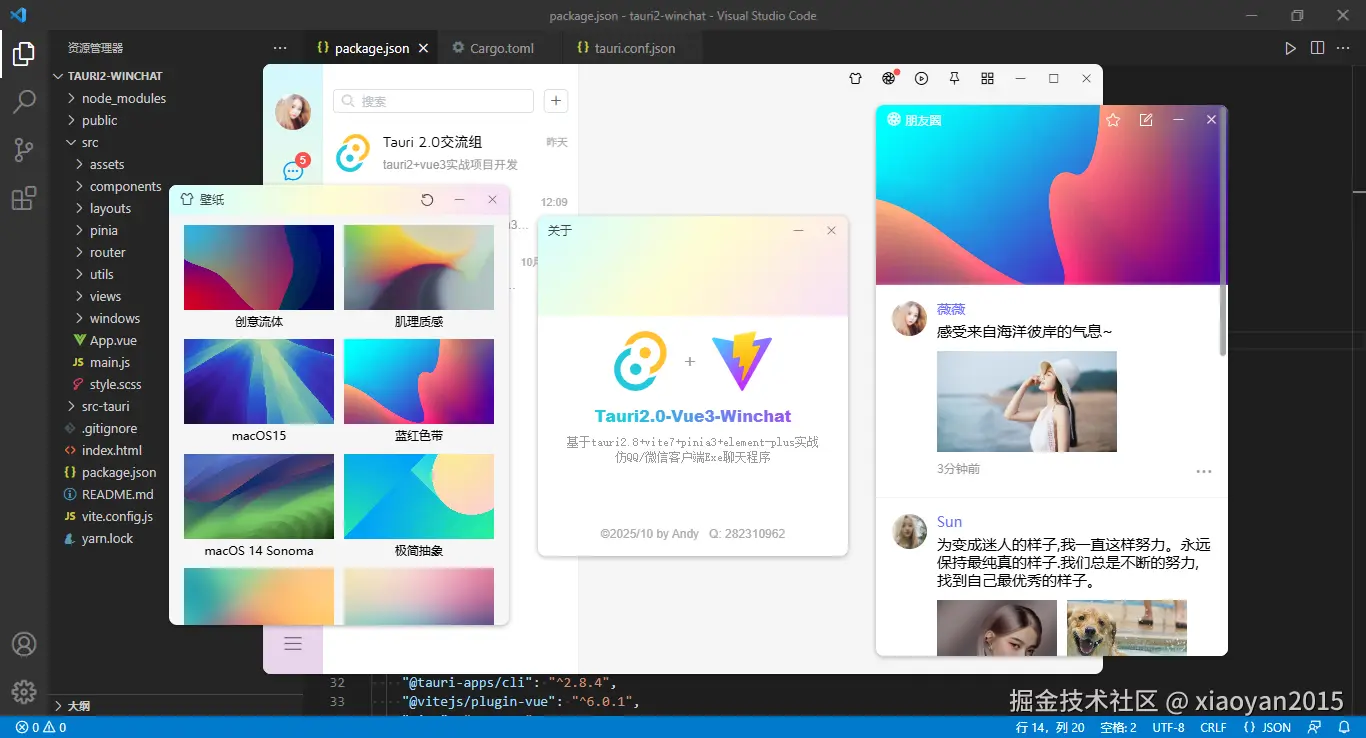Image resolution: width=1366 pixels, height=738 pixels.
Task: Click the plus button next to the chat search
Action: pyautogui.click(x=556, y=101)
